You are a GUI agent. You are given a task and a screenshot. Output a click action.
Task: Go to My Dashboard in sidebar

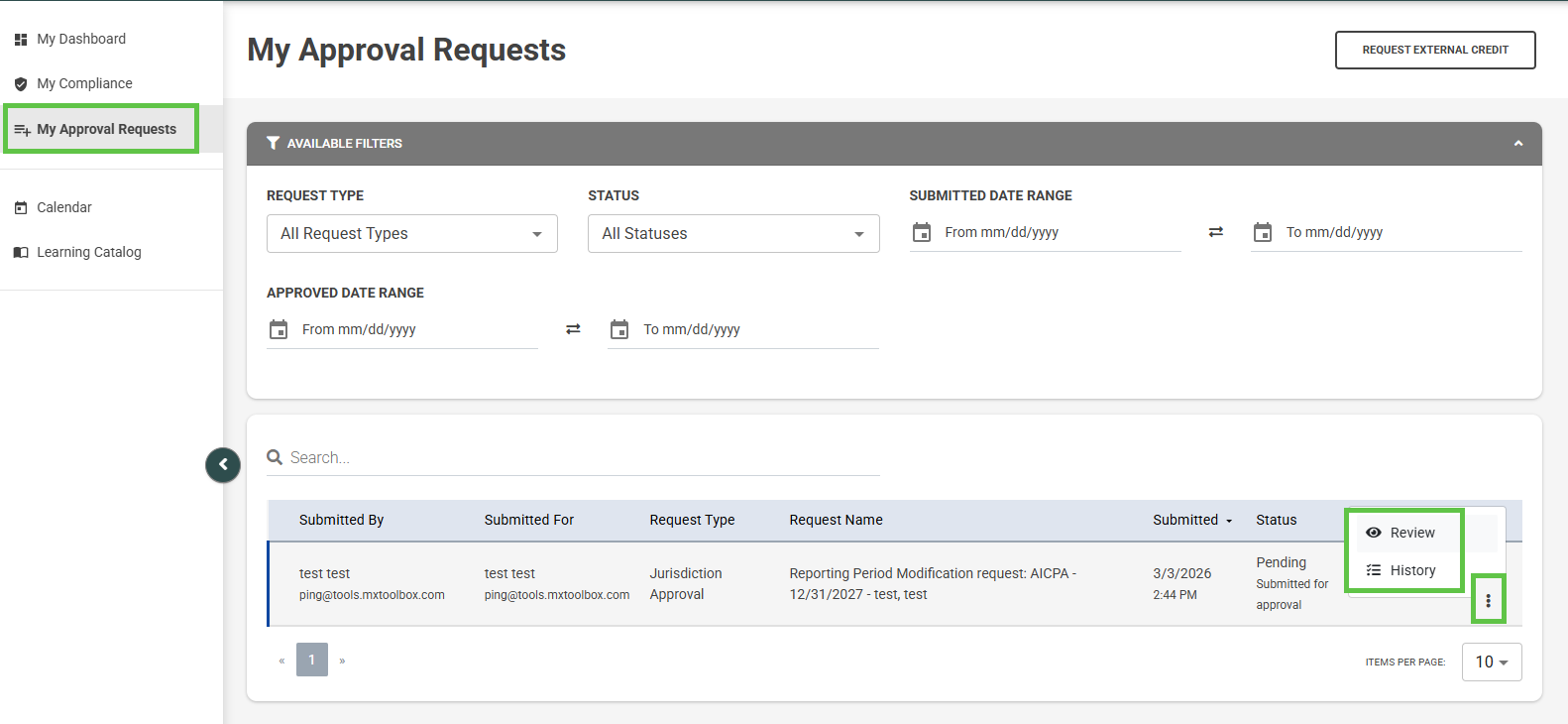(81, 39)
